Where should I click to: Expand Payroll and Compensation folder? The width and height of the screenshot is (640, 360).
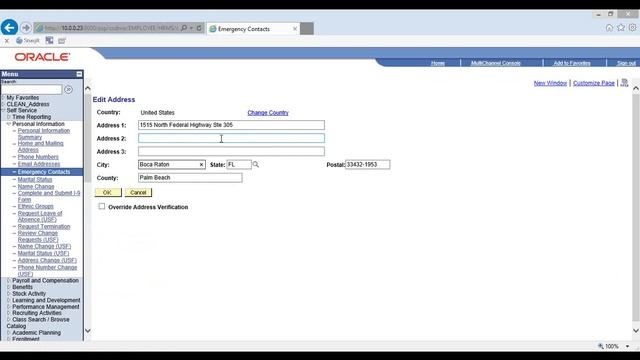point(9,280)
